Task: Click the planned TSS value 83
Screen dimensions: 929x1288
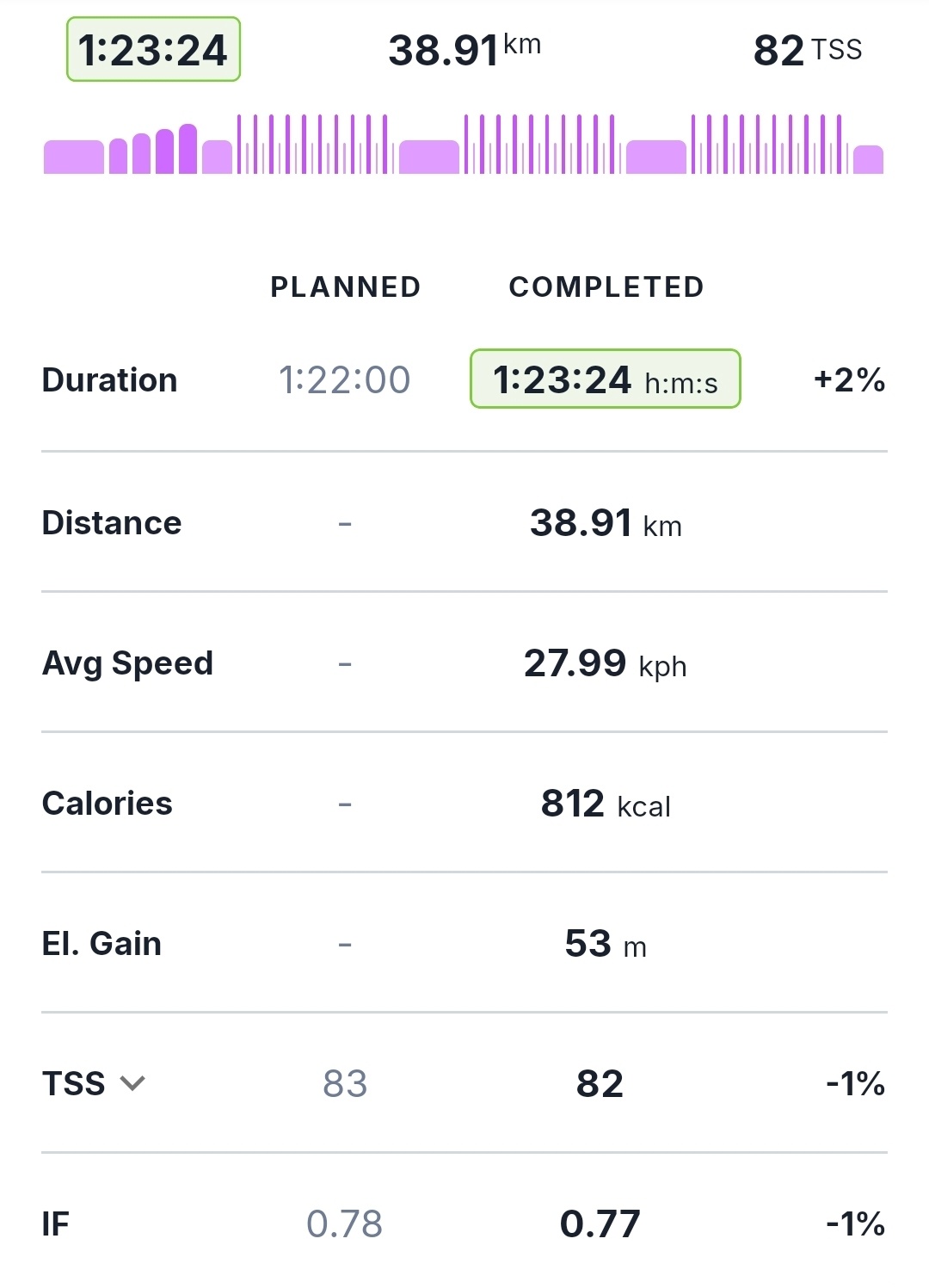Action: pos(344,1084)
